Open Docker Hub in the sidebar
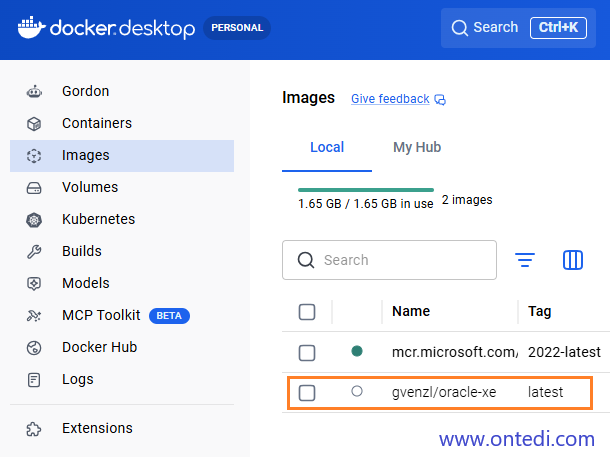The image size is (610, 457). [x=122, y=347]
